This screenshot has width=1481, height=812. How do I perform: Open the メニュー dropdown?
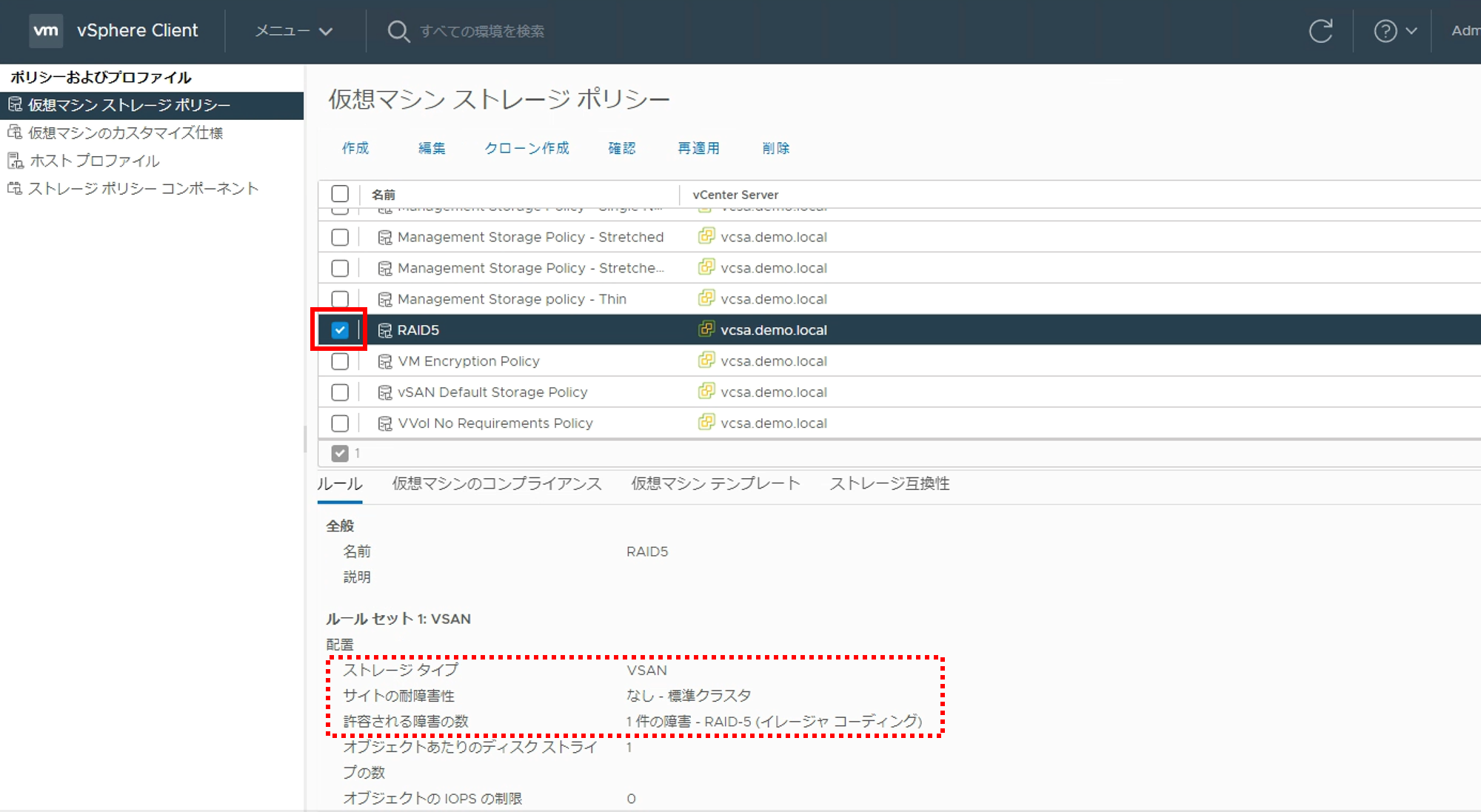[294, 31]
